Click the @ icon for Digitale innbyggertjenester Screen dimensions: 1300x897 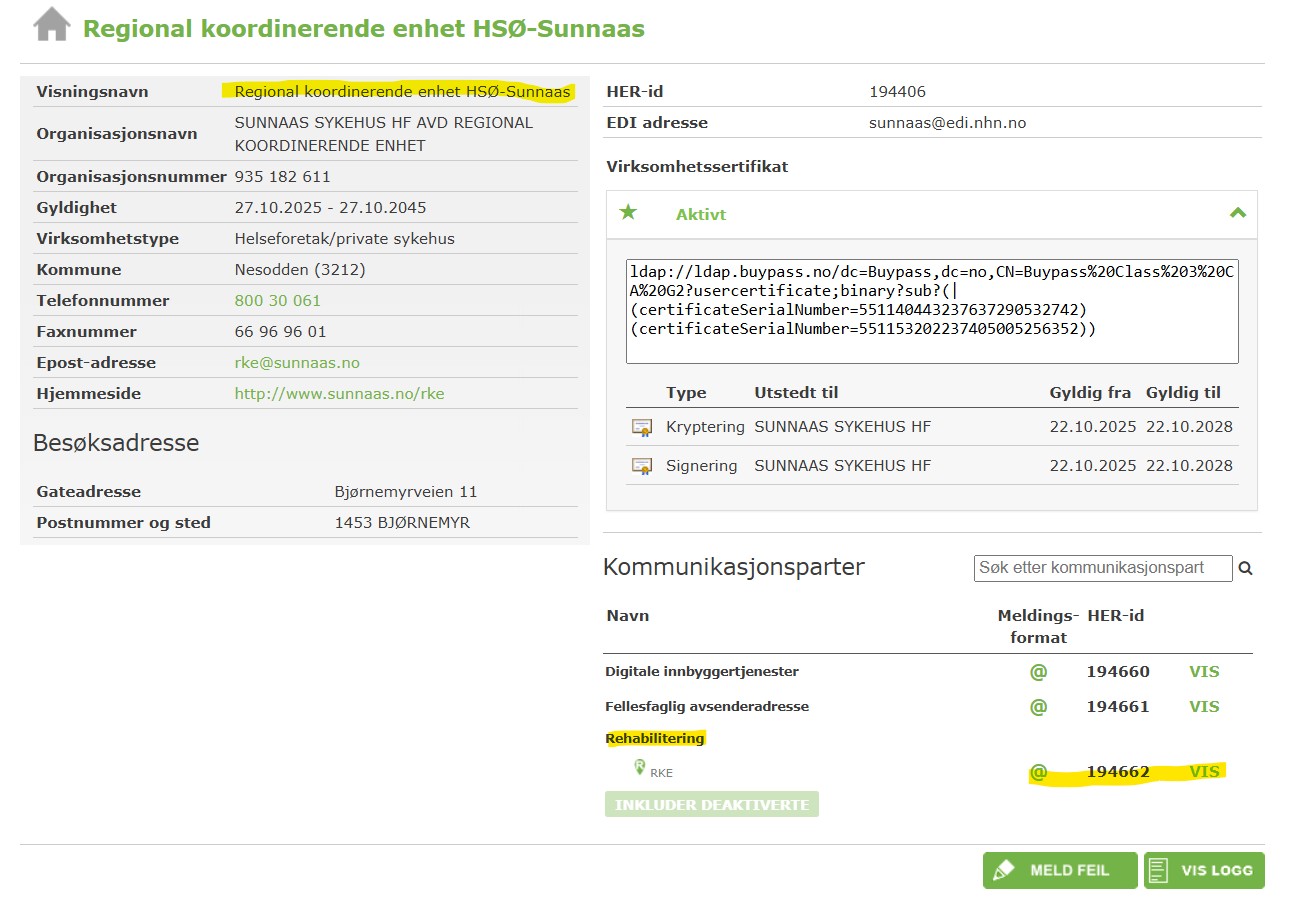pos(1038,672)
